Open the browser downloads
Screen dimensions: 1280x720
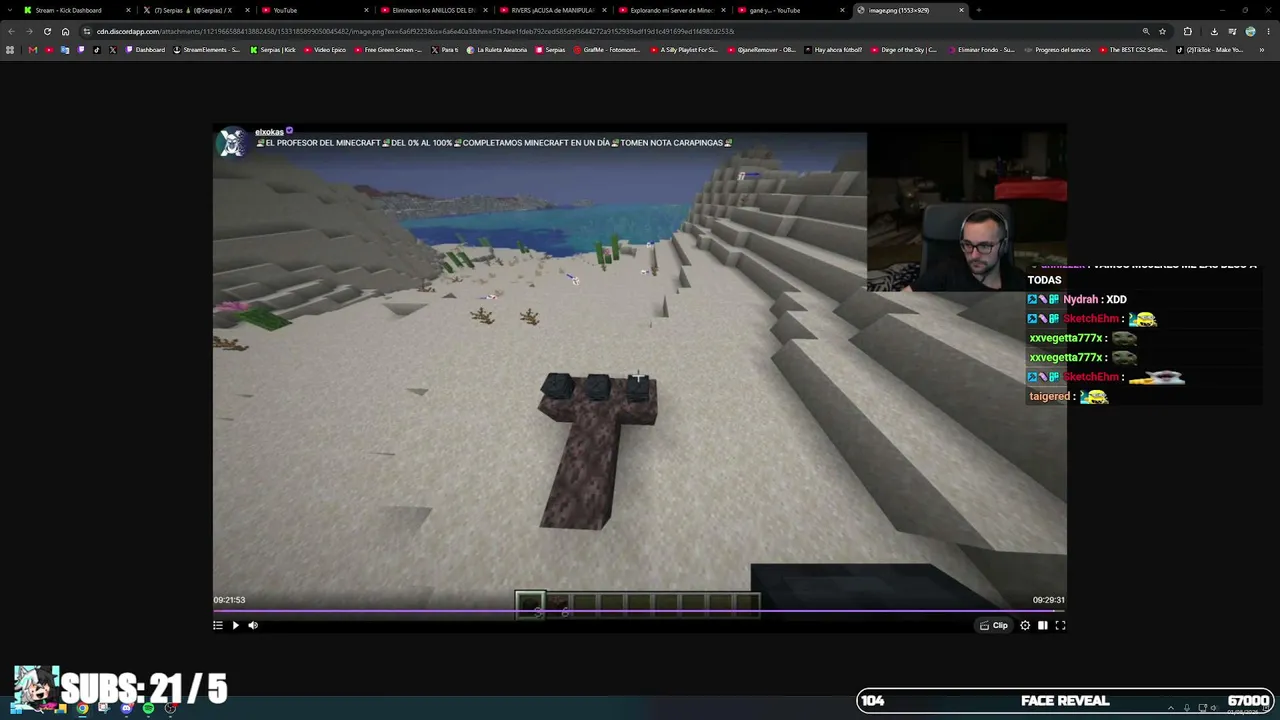click(1214, 31)
